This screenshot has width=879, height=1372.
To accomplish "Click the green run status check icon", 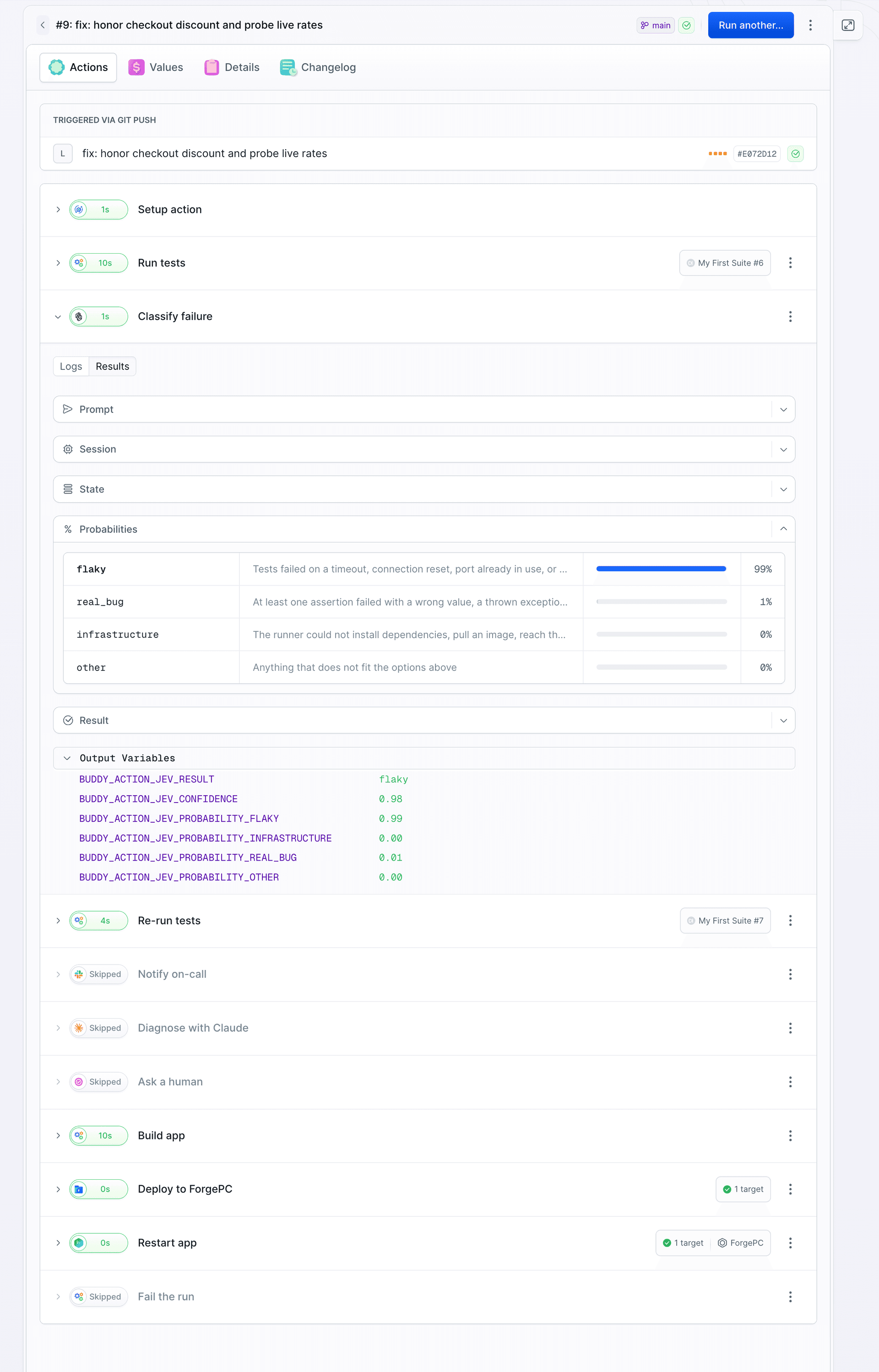I will (x=686, y=25).
